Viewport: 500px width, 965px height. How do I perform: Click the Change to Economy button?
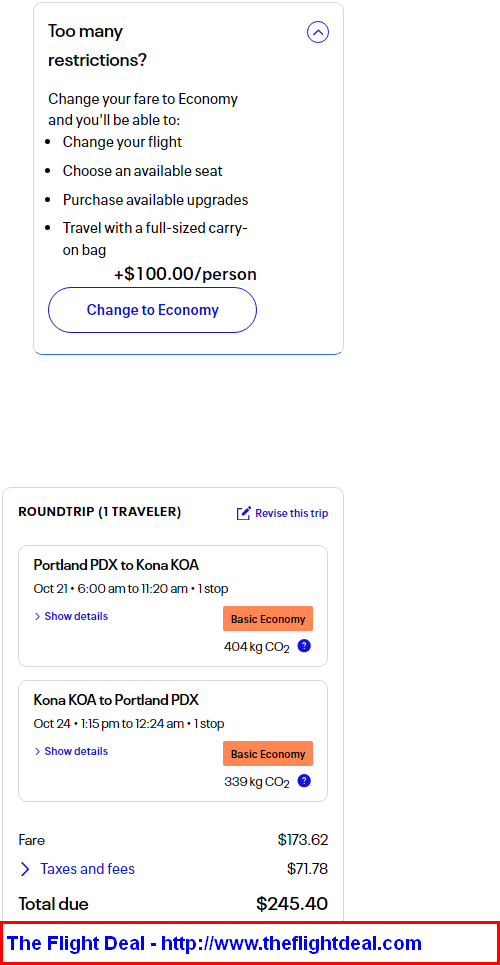[x=152, y=310]
